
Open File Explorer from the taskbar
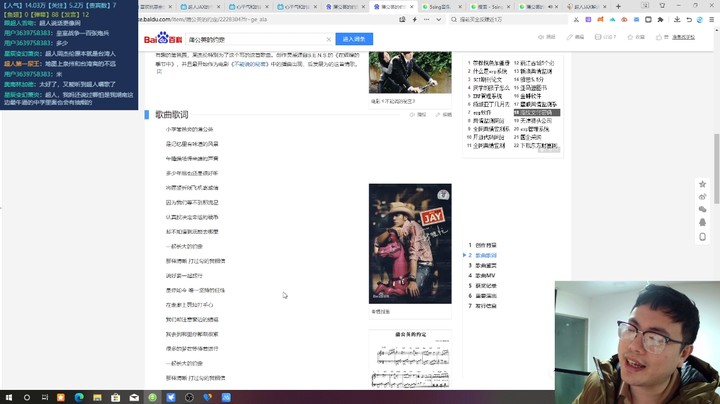pyautogui.click(x=97, y=397)
